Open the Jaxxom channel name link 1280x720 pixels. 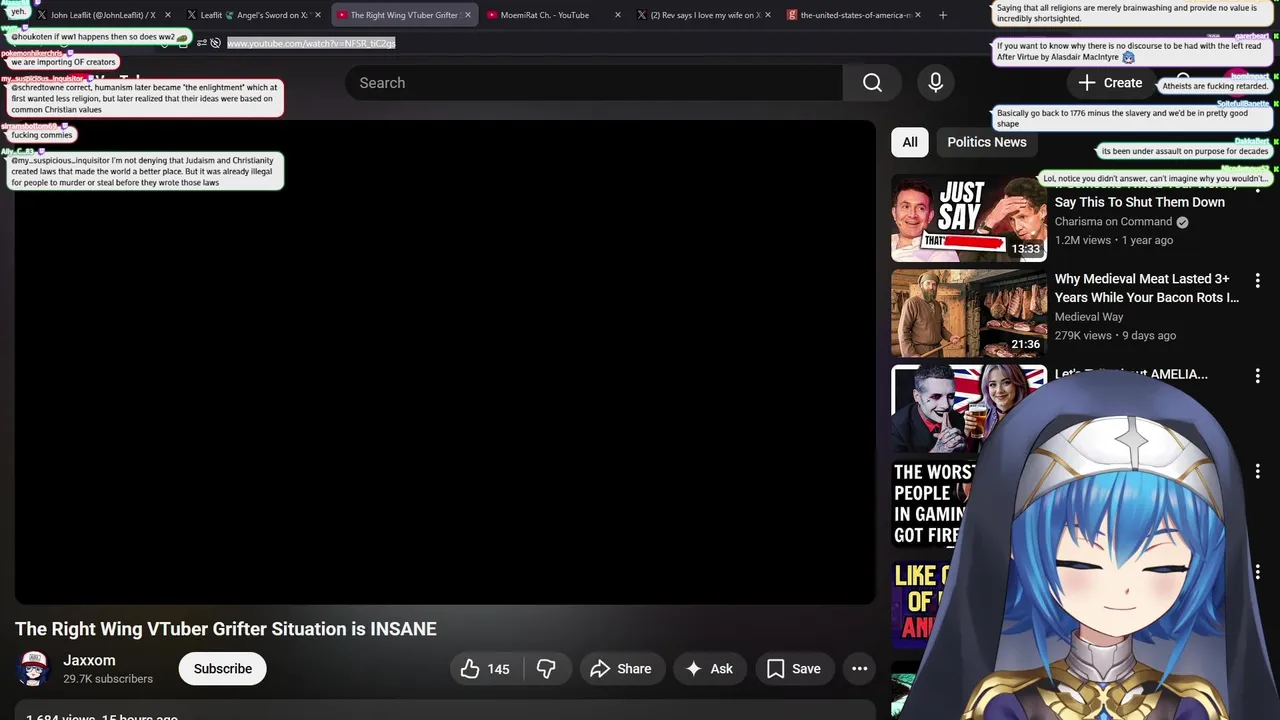89,660
